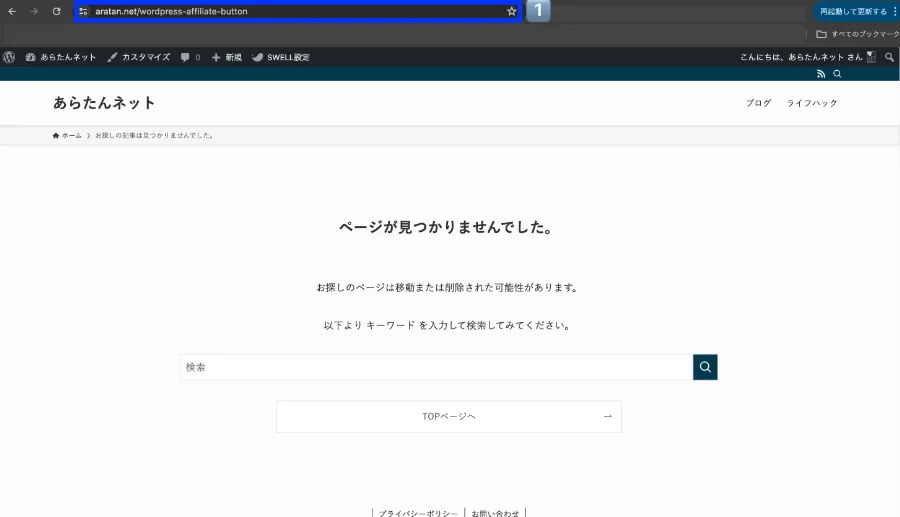
Task: Open プライバシーポリシー footer link
Action: point(418,513)
